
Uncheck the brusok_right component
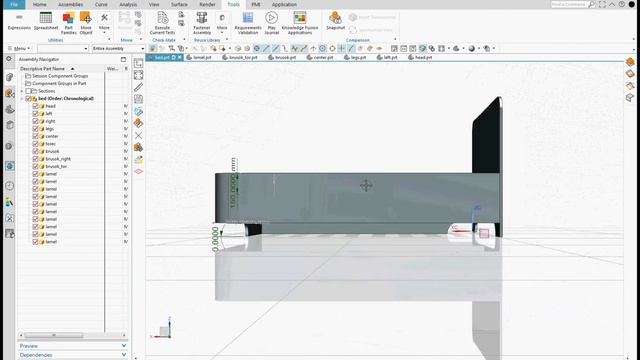35,159
